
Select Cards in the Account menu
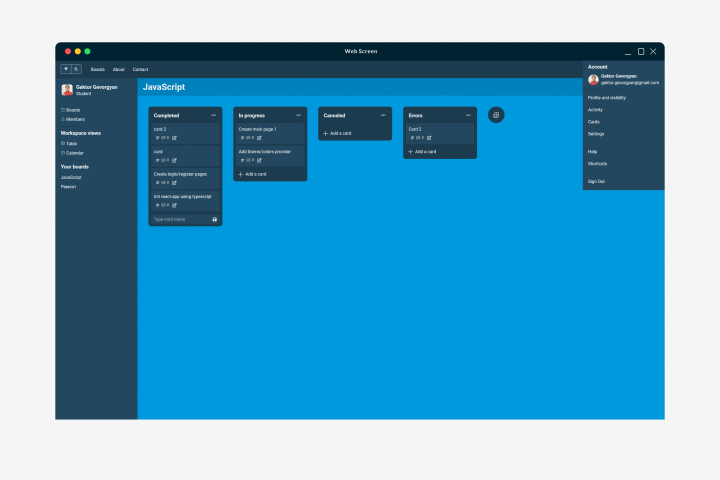tap(594, 122)
